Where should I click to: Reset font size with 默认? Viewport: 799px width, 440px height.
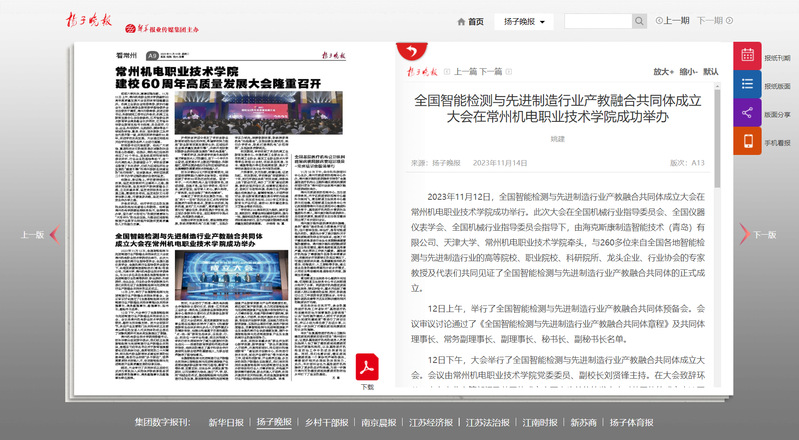pyautogui.click(x=711, y=72)
